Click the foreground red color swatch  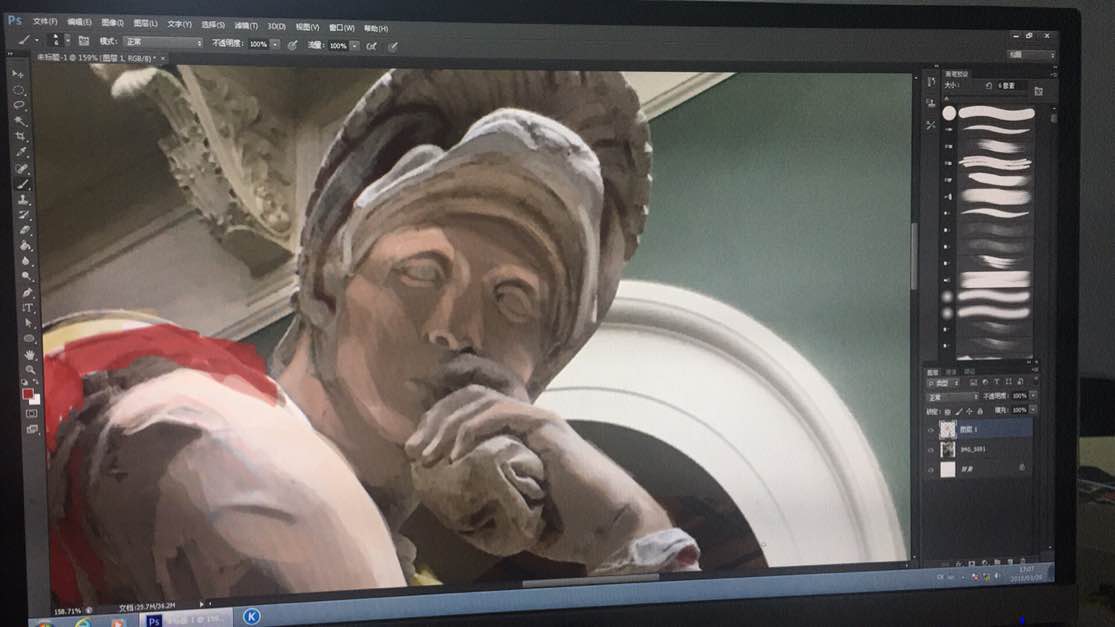pos(28,393)
